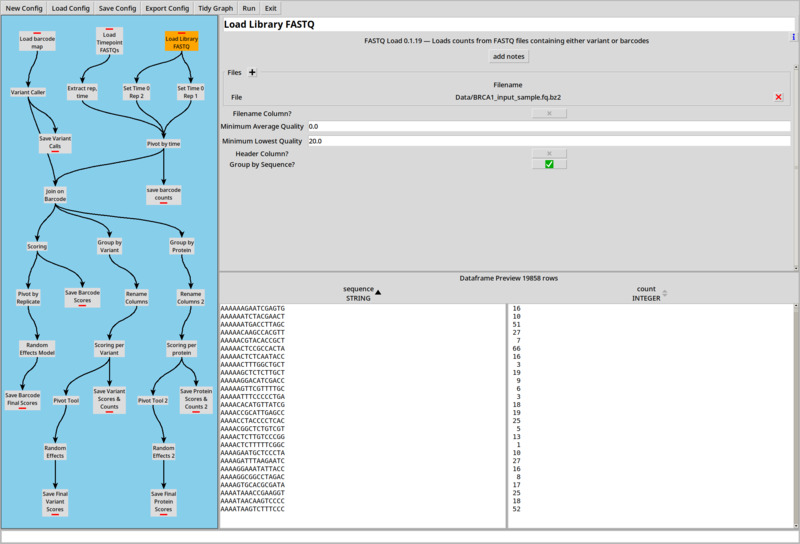
Task: Select the Save Barcode Final Scores node
Action: click(22, 399)
